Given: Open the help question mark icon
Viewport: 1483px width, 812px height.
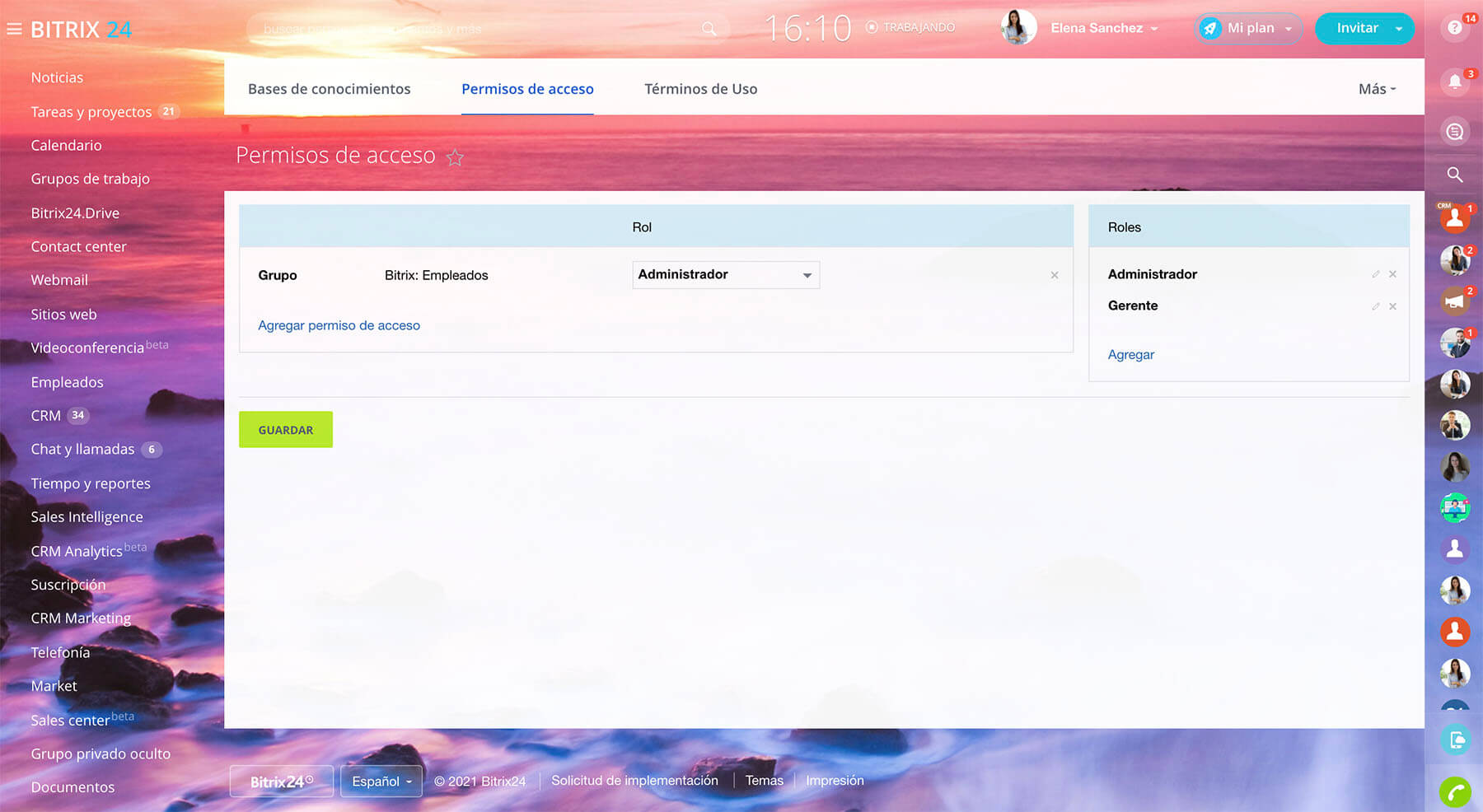Looking at the screenshot, I should [x=1454, y=28].
